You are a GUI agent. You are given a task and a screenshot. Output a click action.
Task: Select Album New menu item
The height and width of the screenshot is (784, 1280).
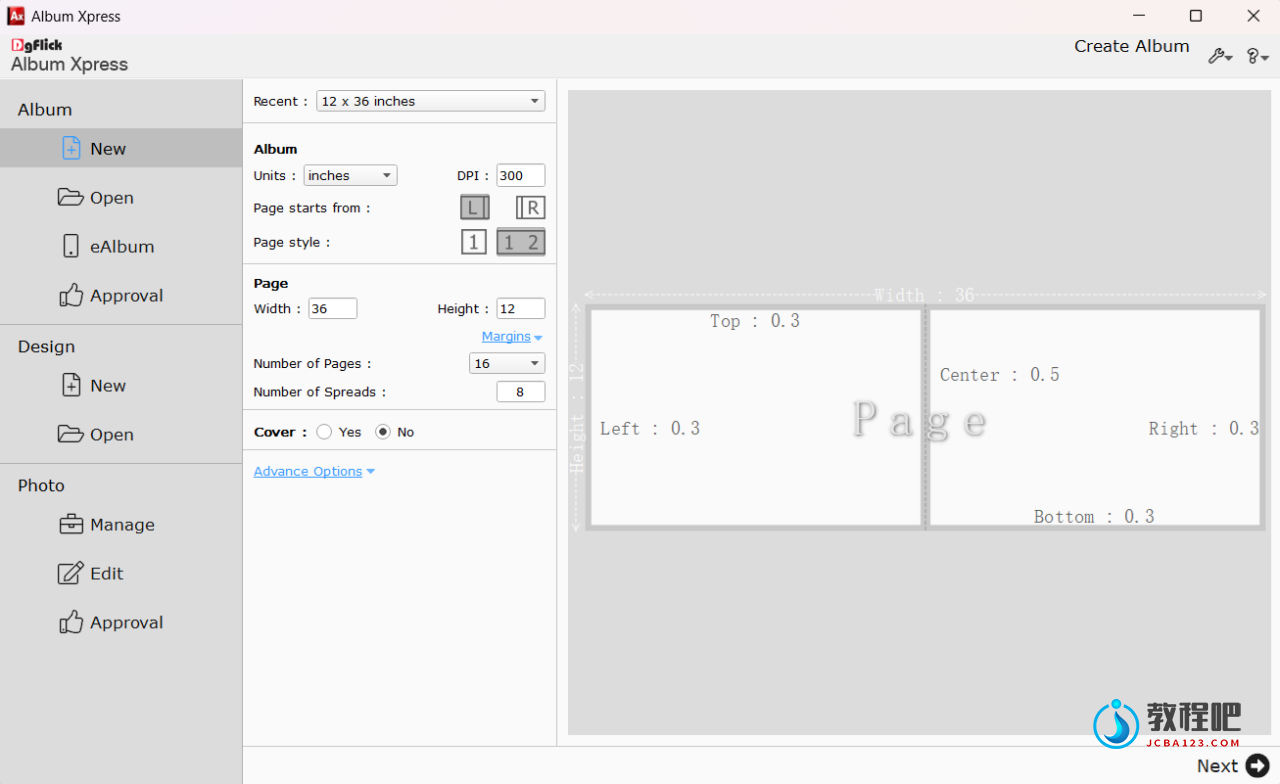pyautogui.click(x=121, y=148)
